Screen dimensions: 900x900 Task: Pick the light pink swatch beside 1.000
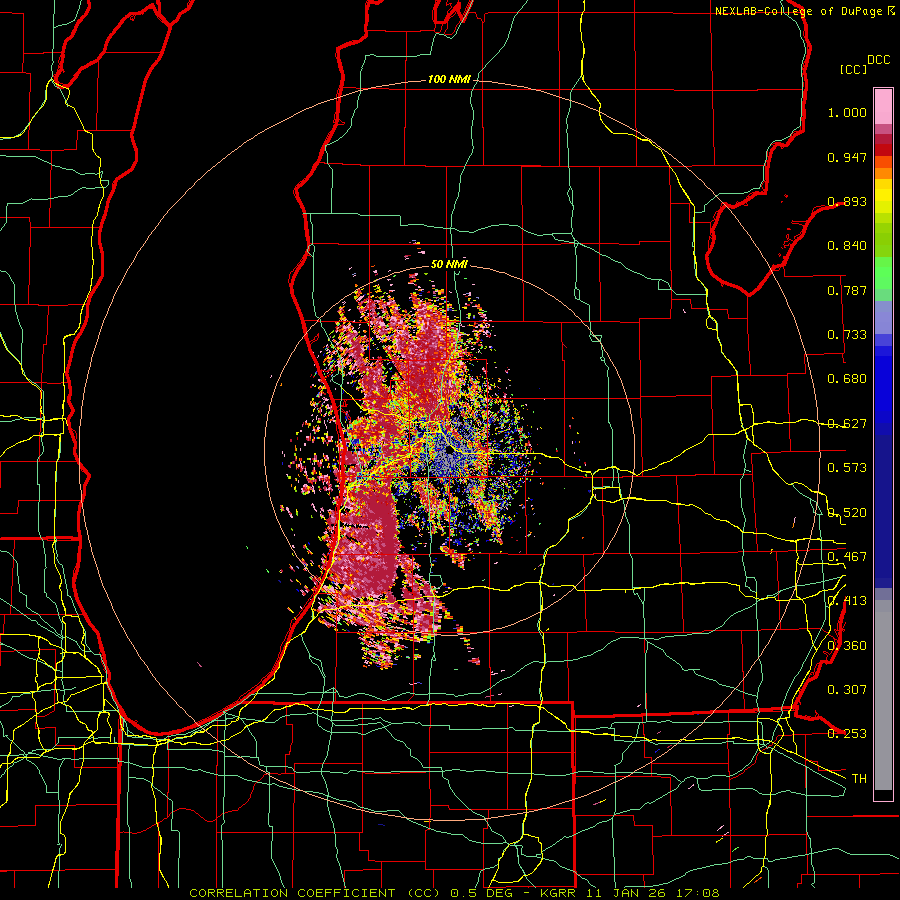click(x=883, y=107)
